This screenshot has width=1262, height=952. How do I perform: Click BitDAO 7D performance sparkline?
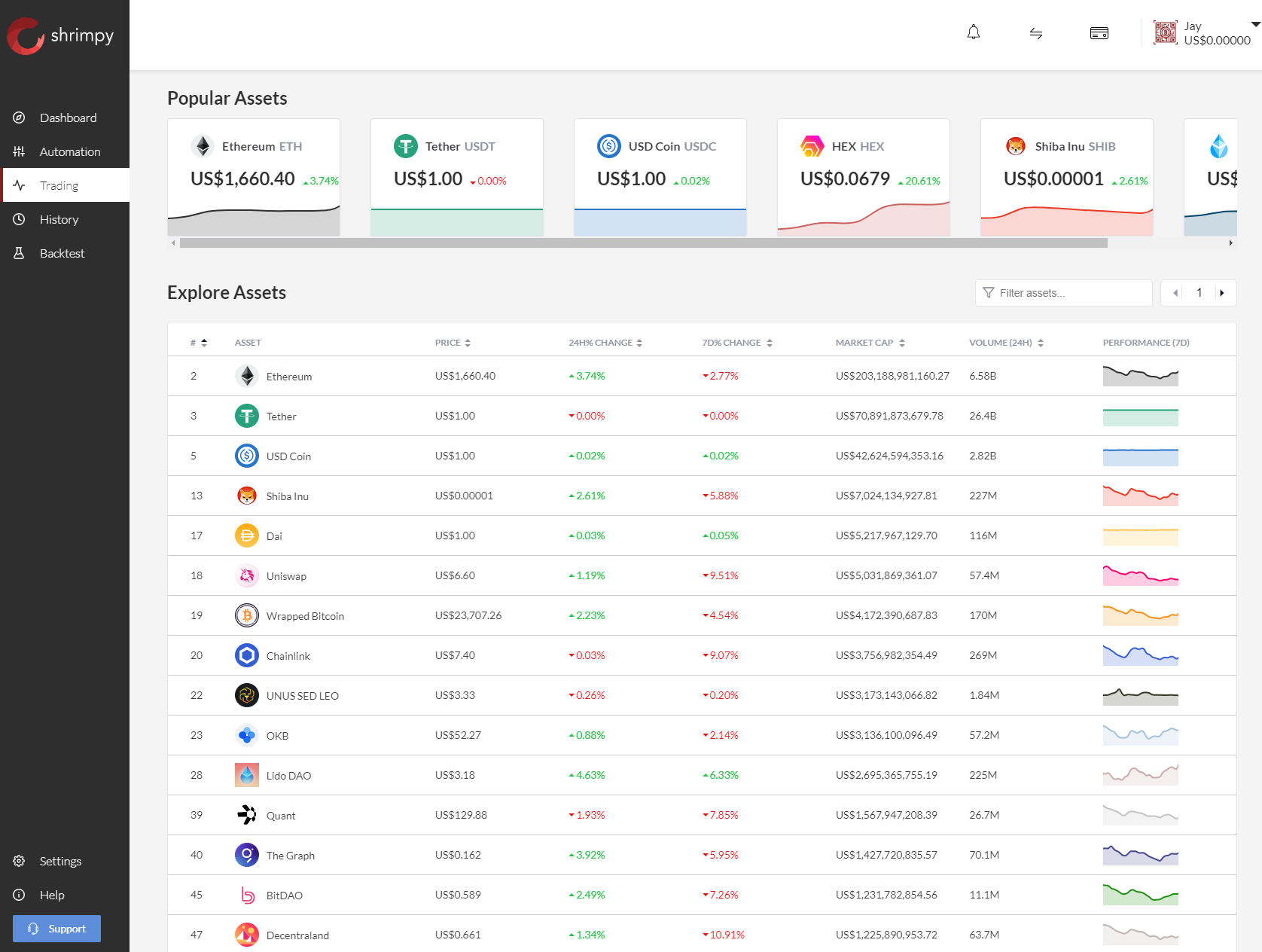[x=1141, y=895]
